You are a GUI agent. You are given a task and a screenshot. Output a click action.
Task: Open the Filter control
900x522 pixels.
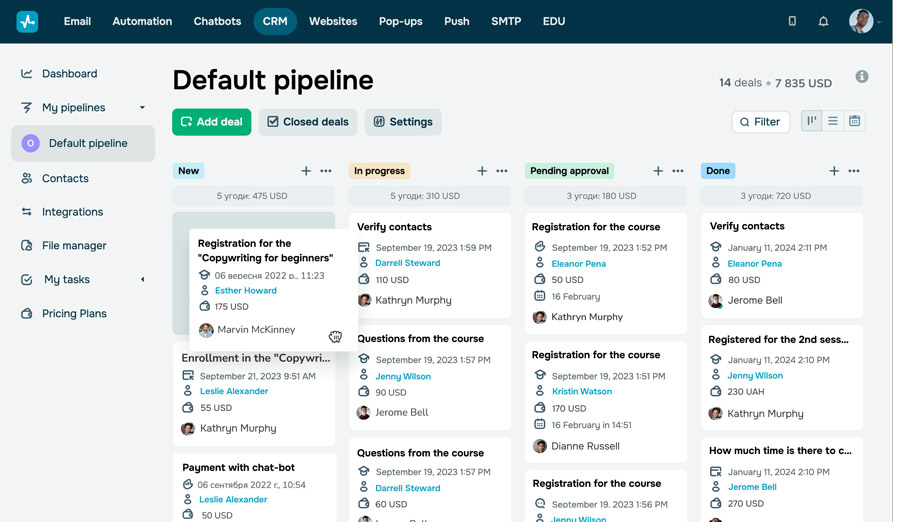pyautogui.click(x=760, y=122)
